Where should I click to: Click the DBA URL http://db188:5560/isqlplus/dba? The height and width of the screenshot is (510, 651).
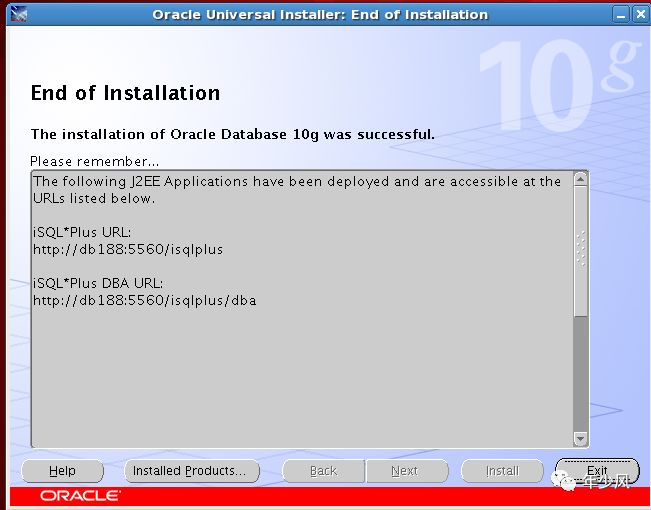click(144, 300)
